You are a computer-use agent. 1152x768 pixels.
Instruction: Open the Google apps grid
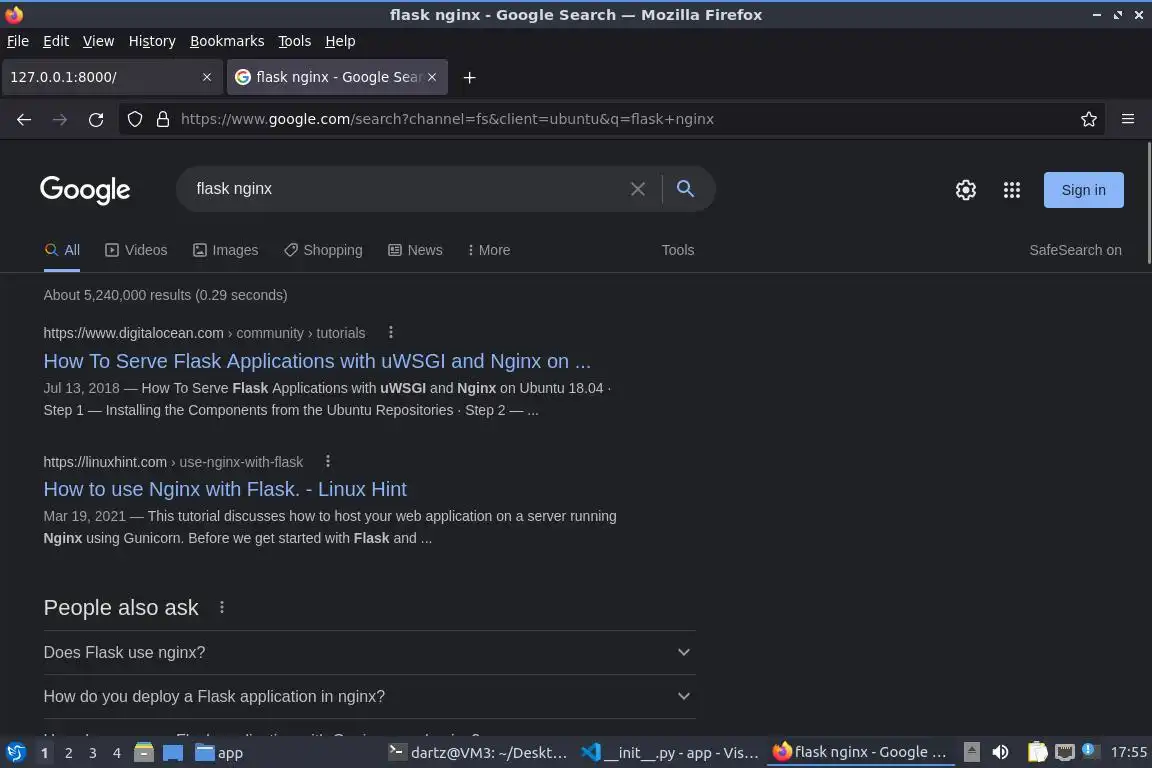1012,190
